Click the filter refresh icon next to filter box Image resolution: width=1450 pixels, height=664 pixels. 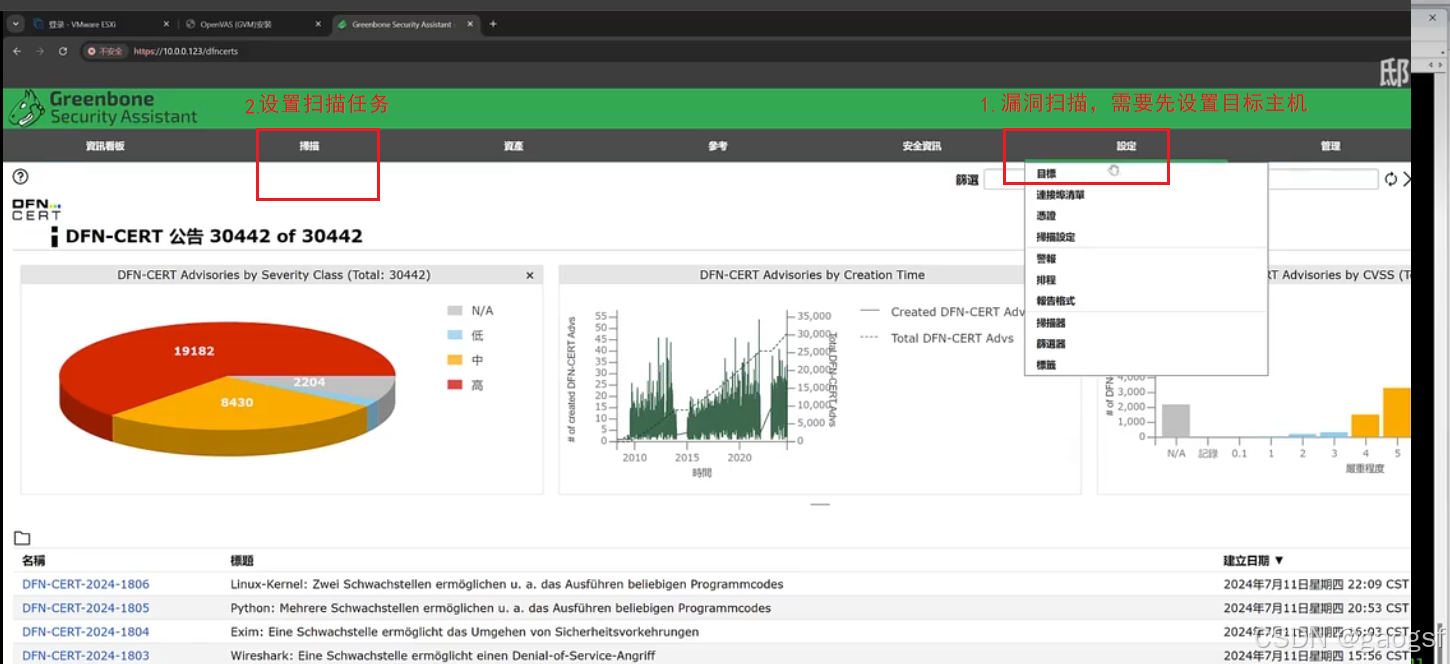(x=1390, y=179)
